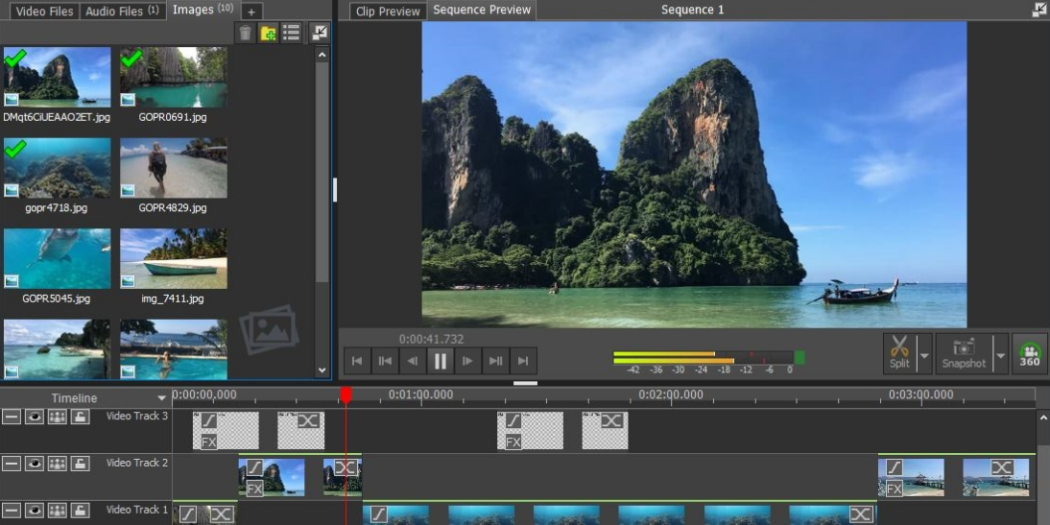
Task: Toggle the lock on Video Track 3
Action: (80, 417)
